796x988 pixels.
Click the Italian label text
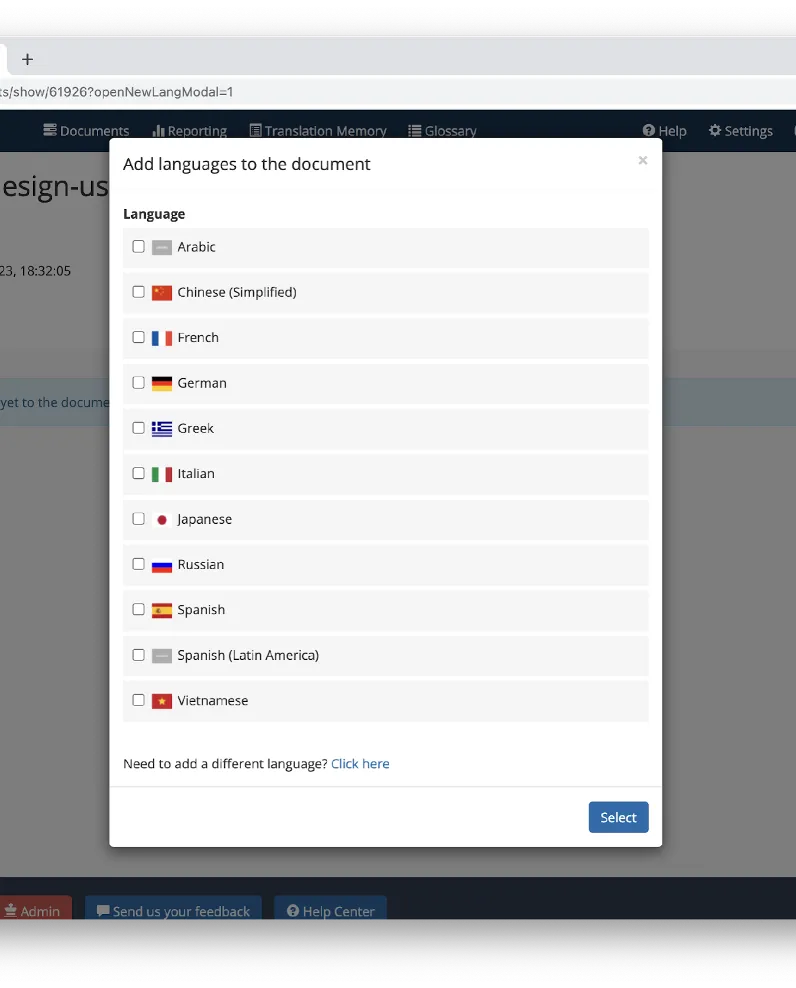(196, 474)
